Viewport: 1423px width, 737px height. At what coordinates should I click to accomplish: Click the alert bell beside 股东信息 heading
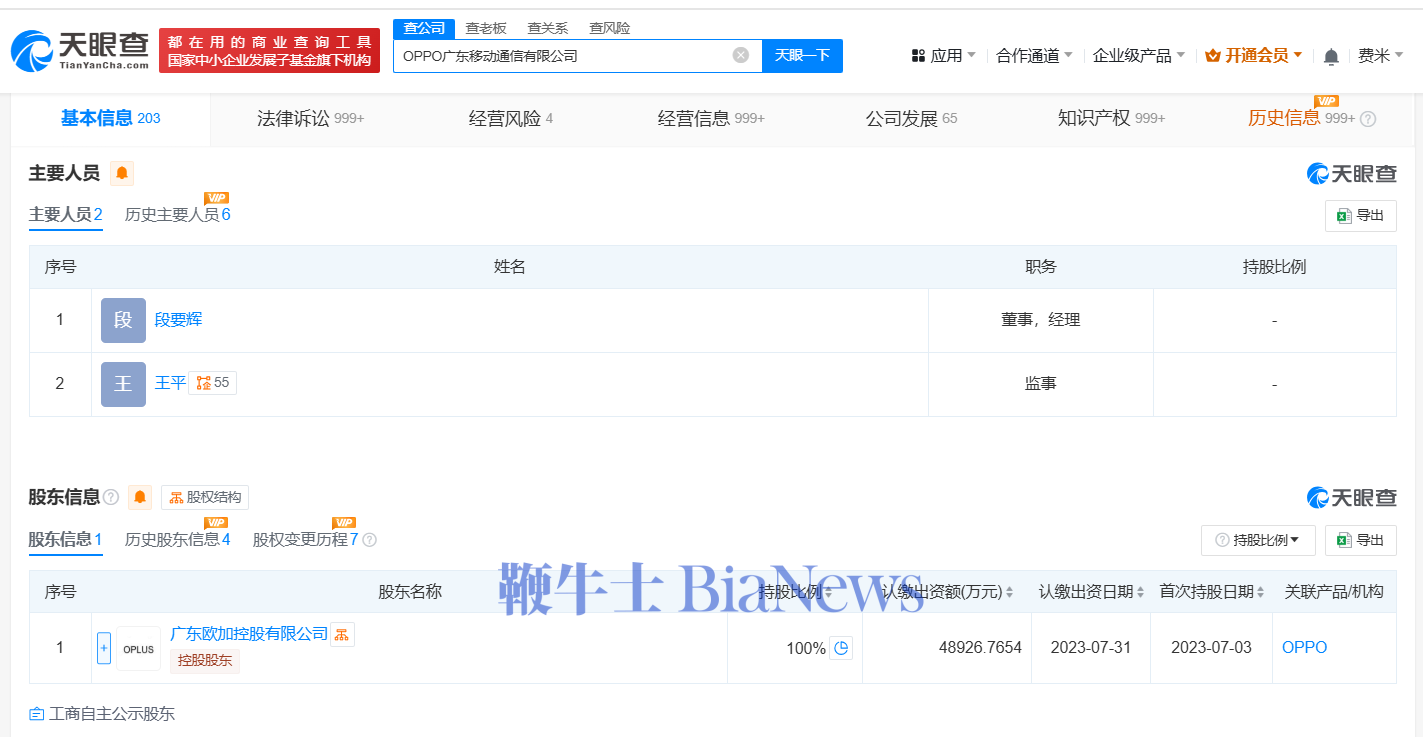point(140,497)
